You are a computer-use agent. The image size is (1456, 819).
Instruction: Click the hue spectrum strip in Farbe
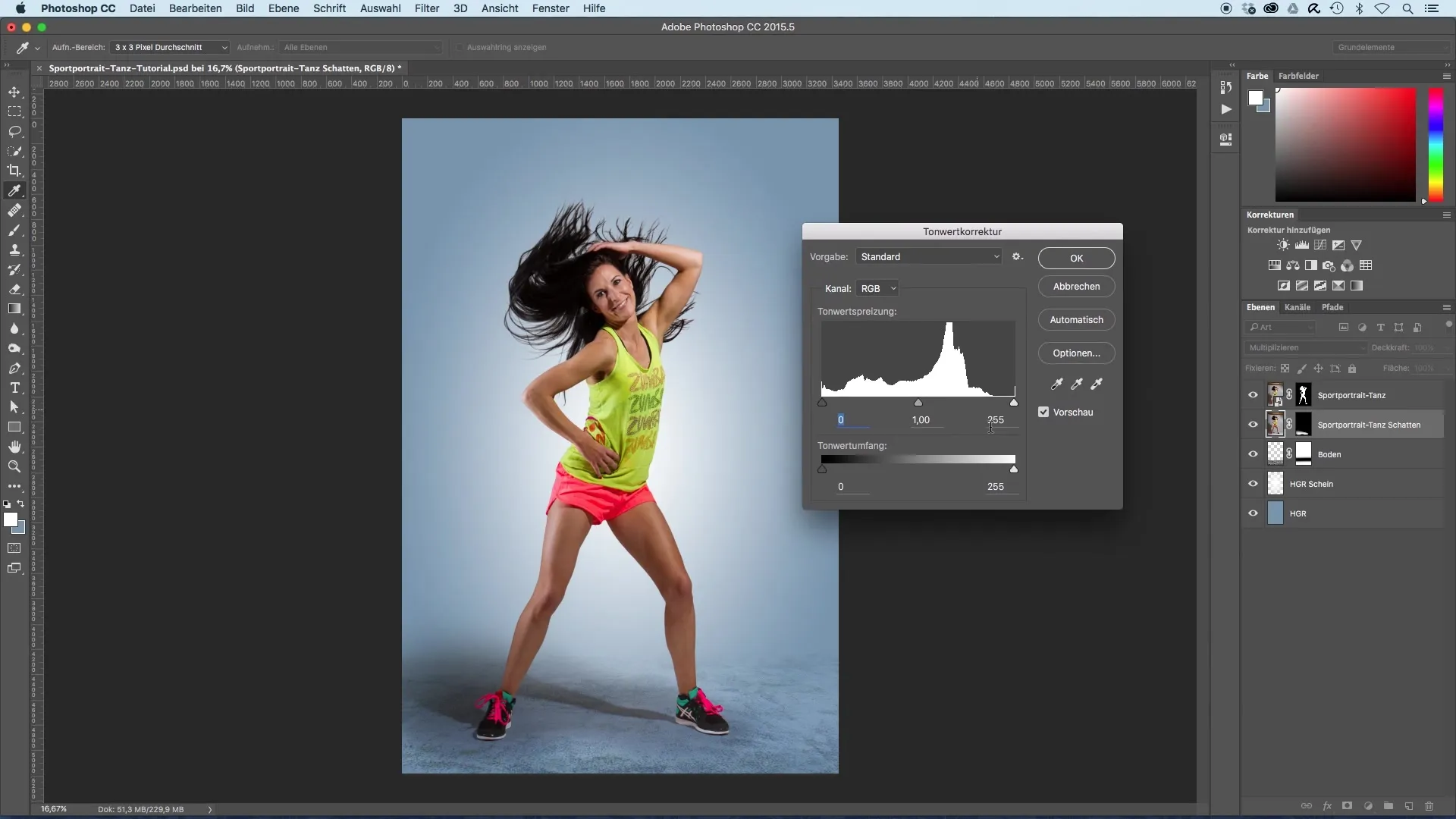click(x=1436, y=144)
